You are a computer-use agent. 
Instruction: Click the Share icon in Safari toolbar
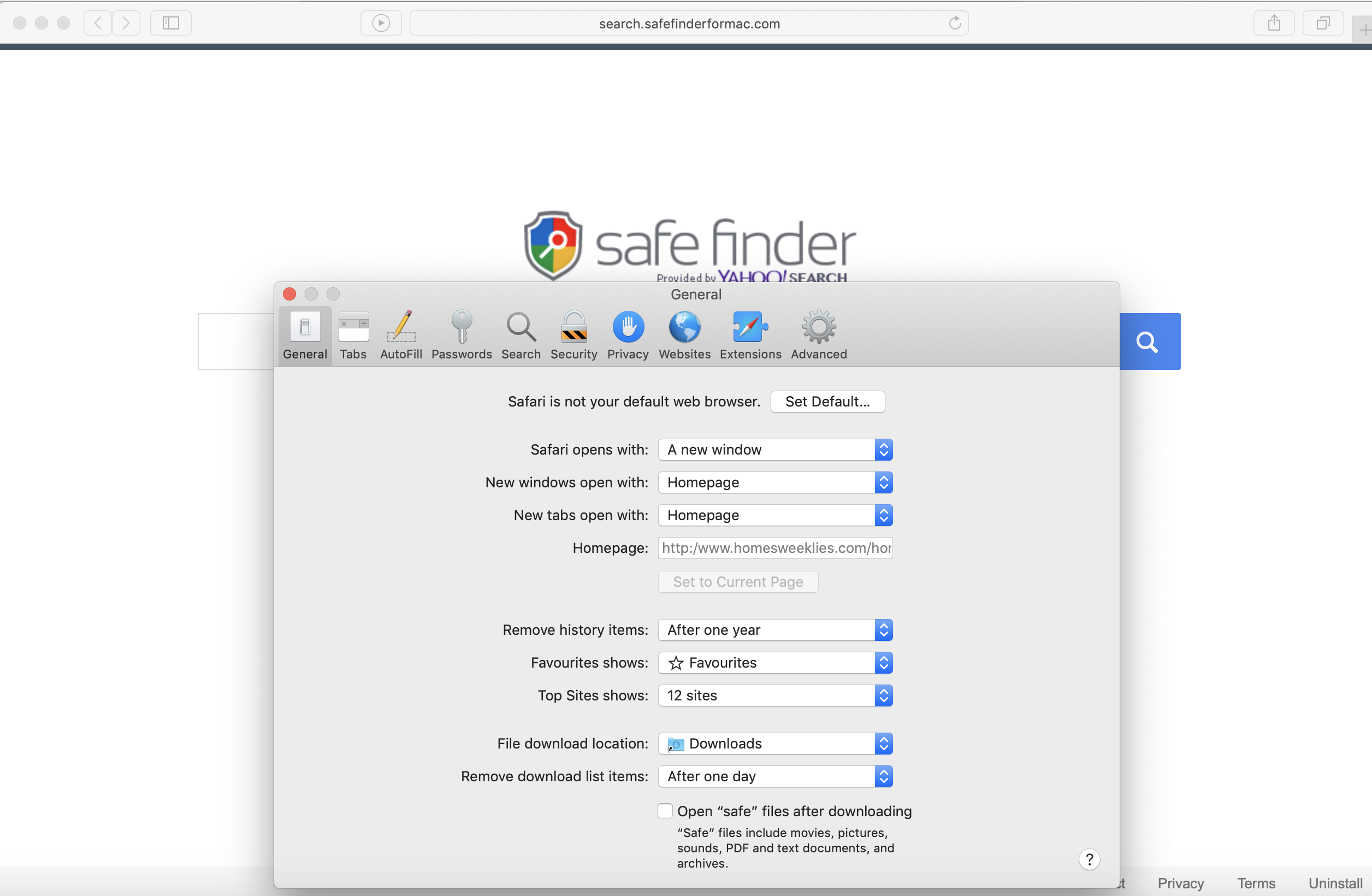(1274, 23)
